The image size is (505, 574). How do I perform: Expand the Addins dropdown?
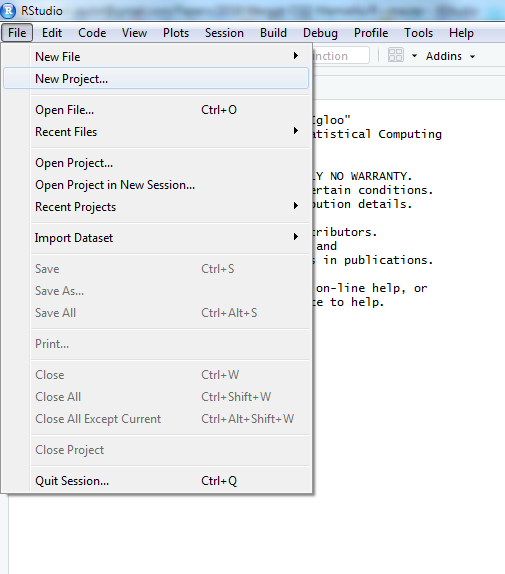pos(450,56)
